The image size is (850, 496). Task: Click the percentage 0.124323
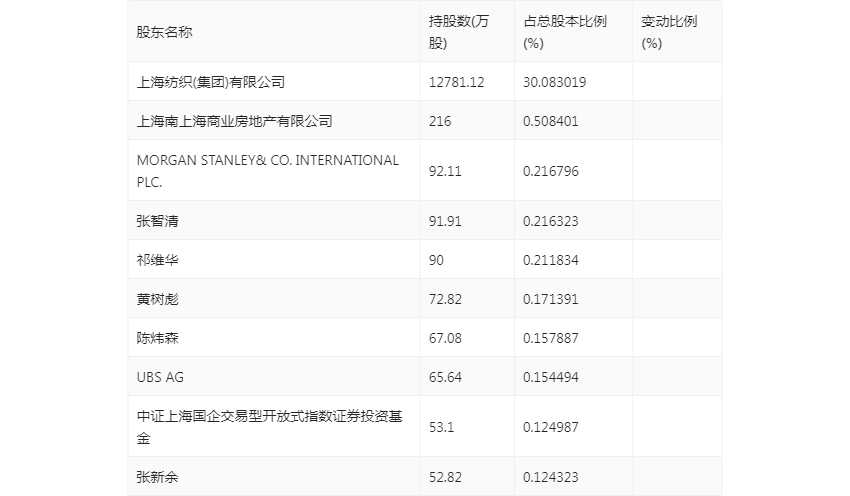pyautogui.click(x=551, y=477)
